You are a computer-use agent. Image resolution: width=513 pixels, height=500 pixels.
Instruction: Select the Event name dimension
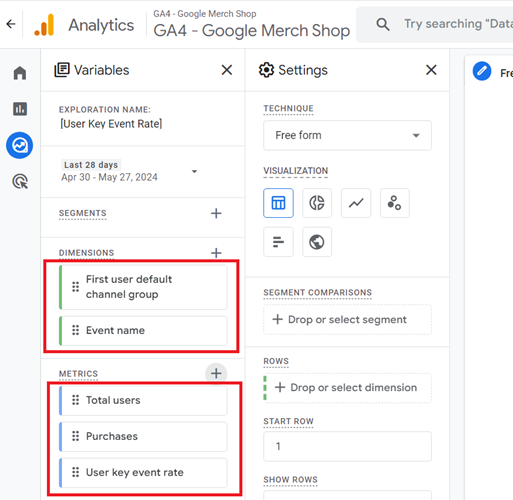pyautogui.click(x=143, y=331)
